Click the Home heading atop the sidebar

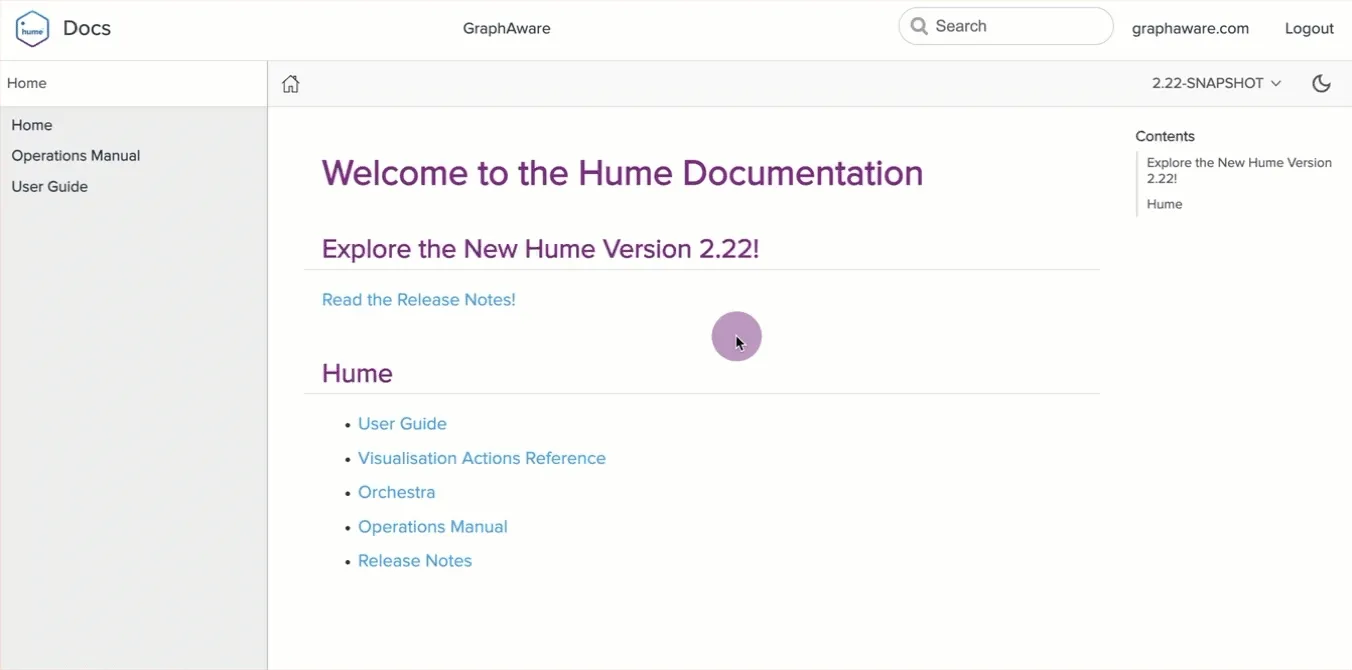tap(27, 83)
